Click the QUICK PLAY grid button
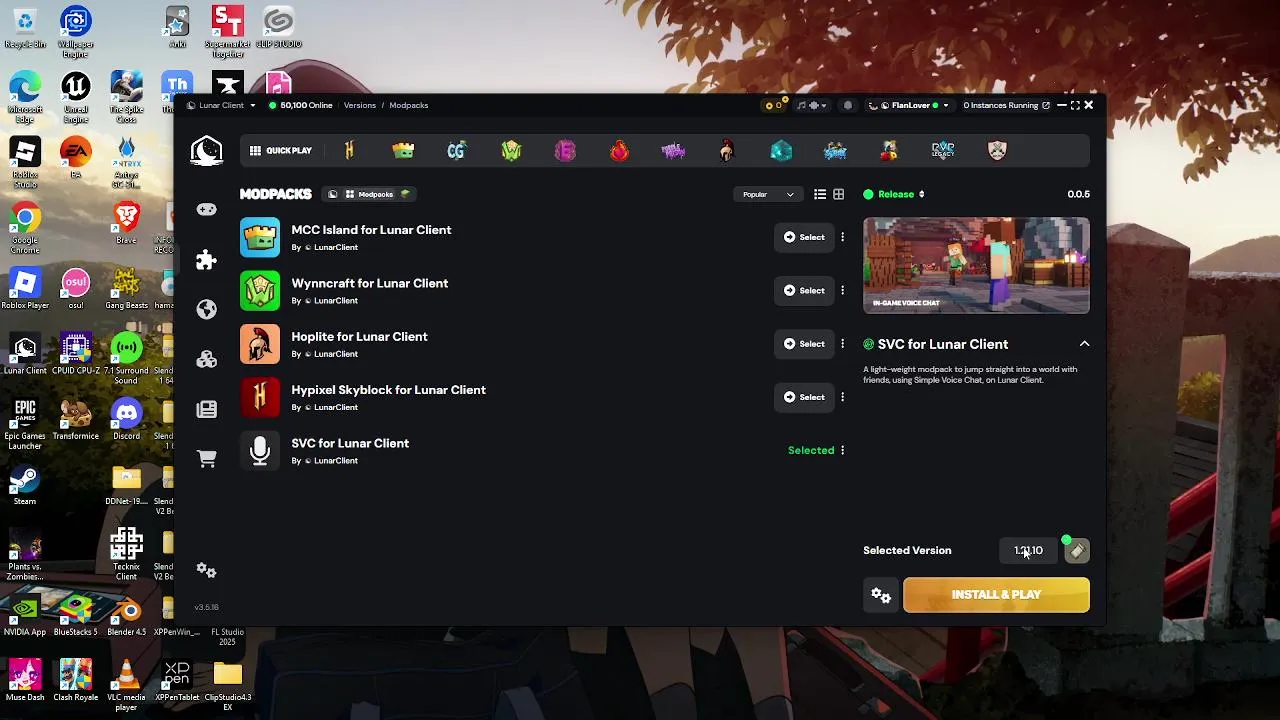The image size is (1280, 720). pos(281,150)
